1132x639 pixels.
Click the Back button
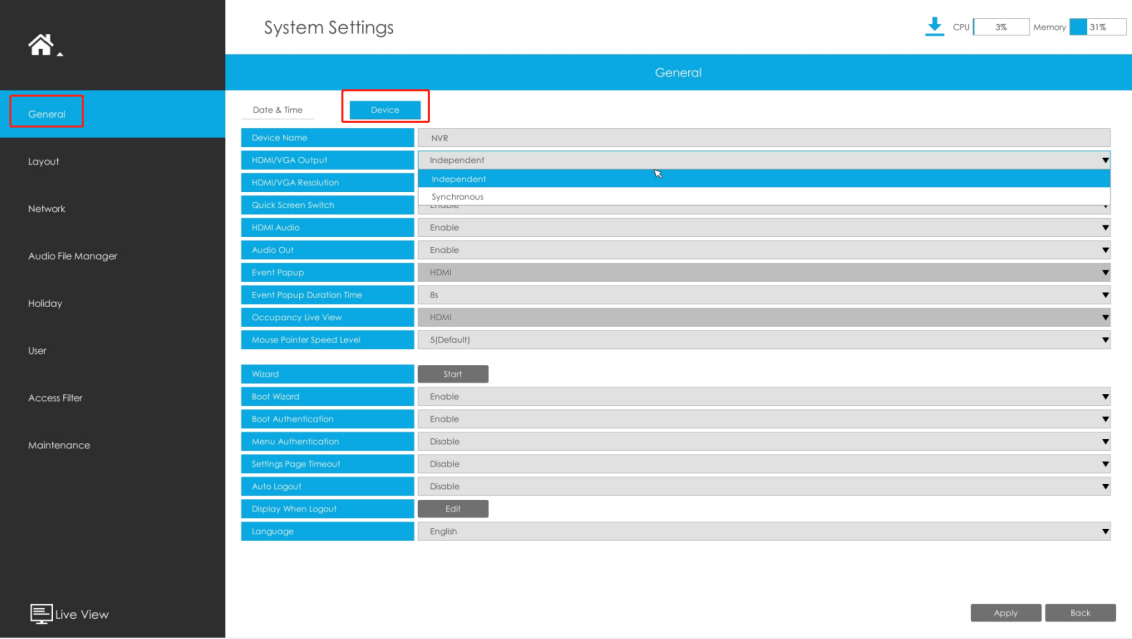pos(1080,612)
